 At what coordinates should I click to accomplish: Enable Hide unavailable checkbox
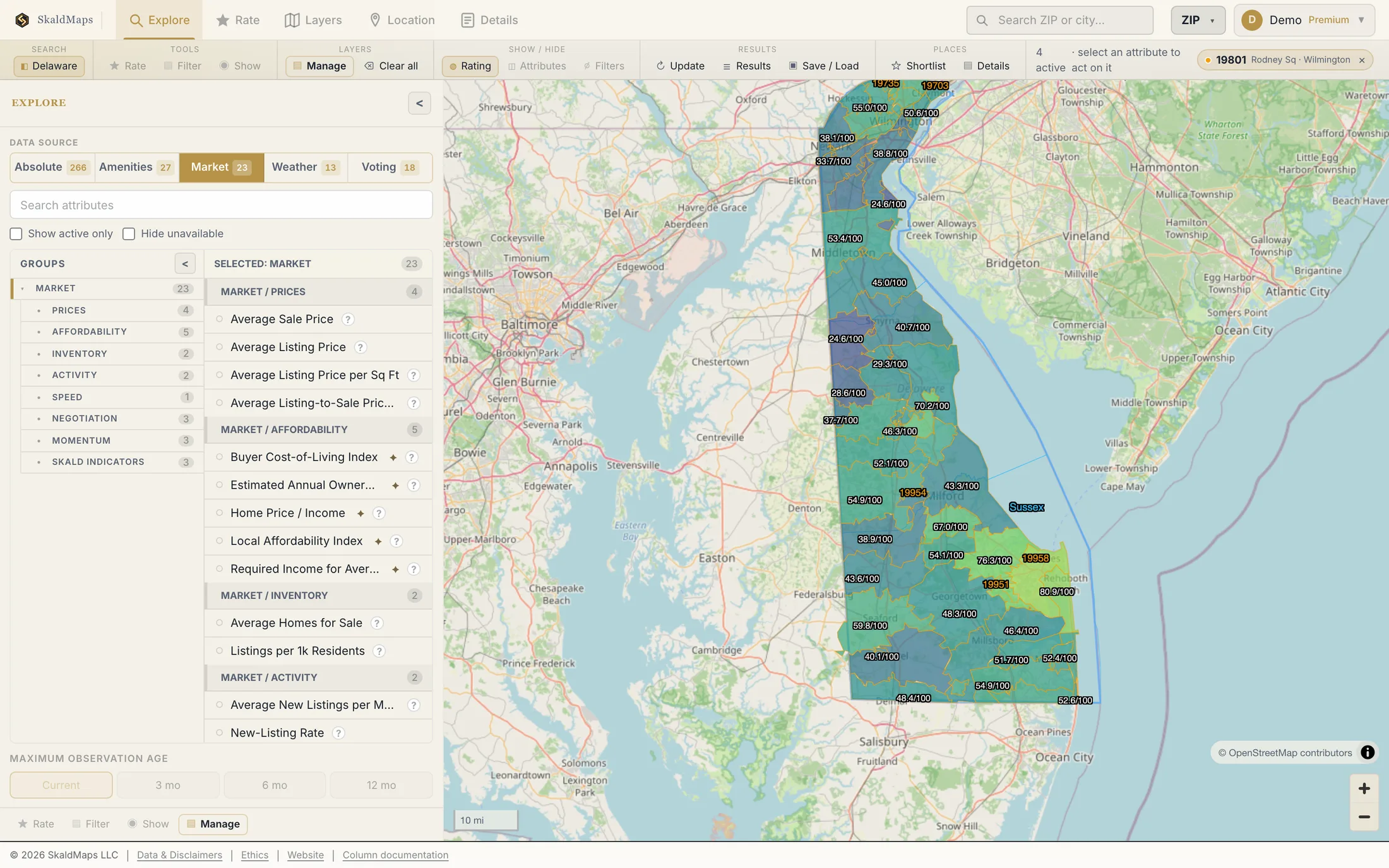129,234
